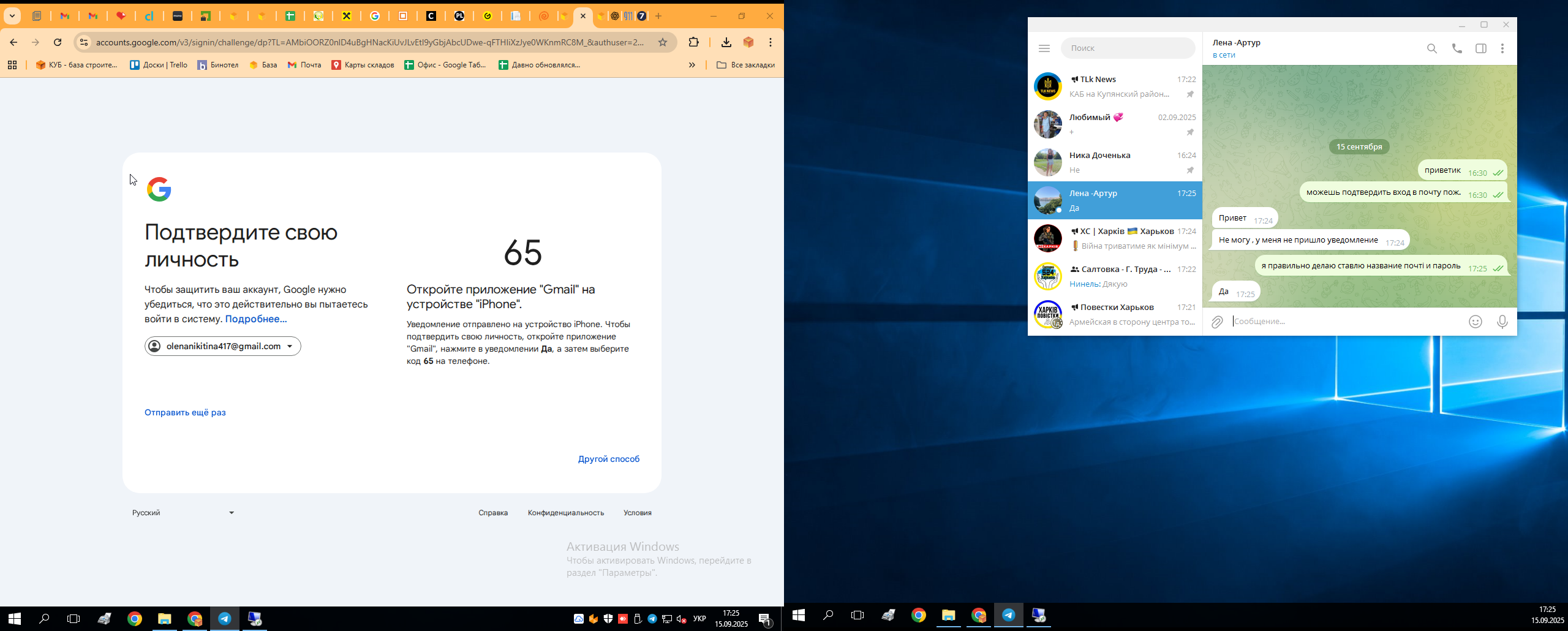Viewport: 1568px width, 631px height.
Task: Click the Подробнее… link
Action: coord(256,319)
